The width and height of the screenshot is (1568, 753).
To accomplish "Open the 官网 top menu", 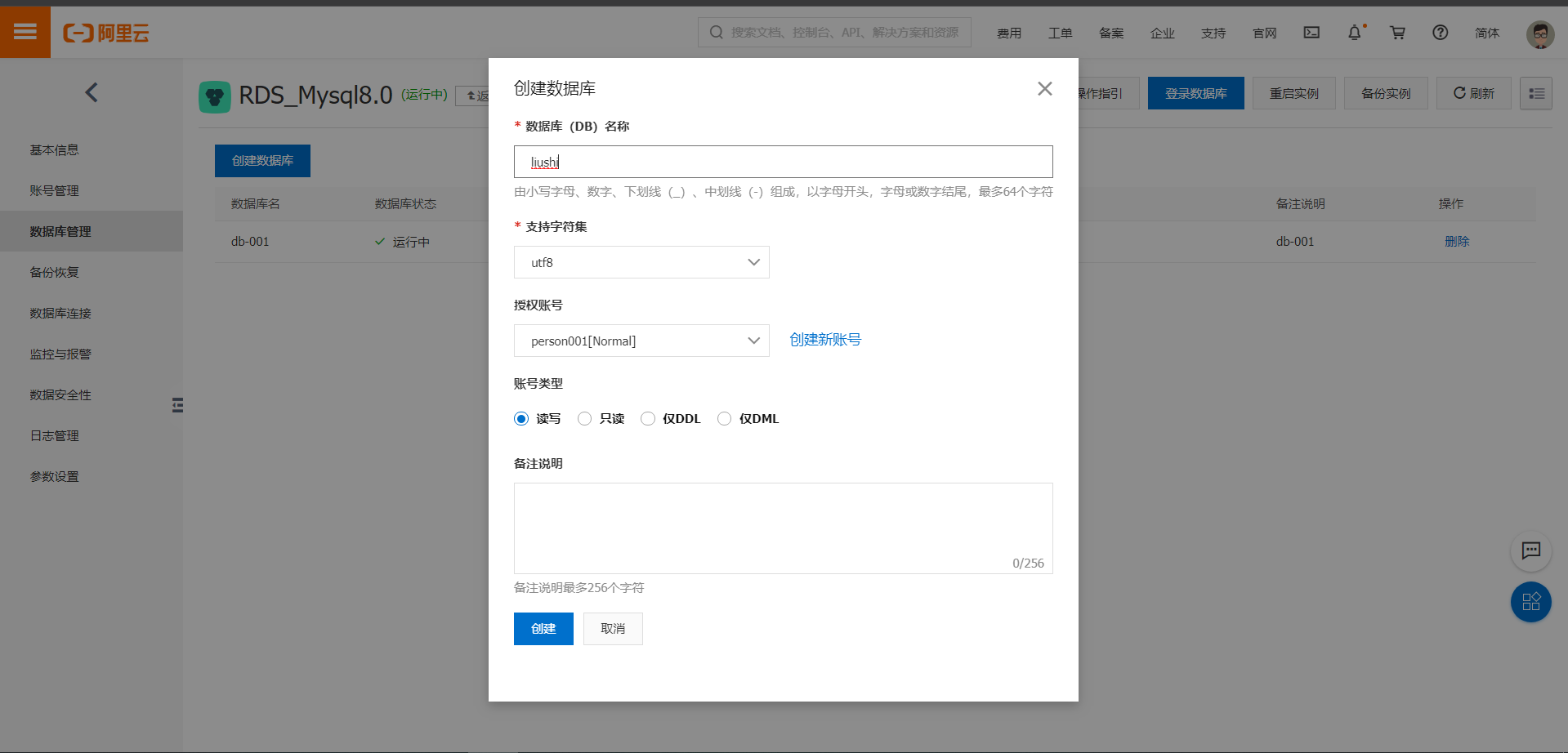I will 1265,33.
